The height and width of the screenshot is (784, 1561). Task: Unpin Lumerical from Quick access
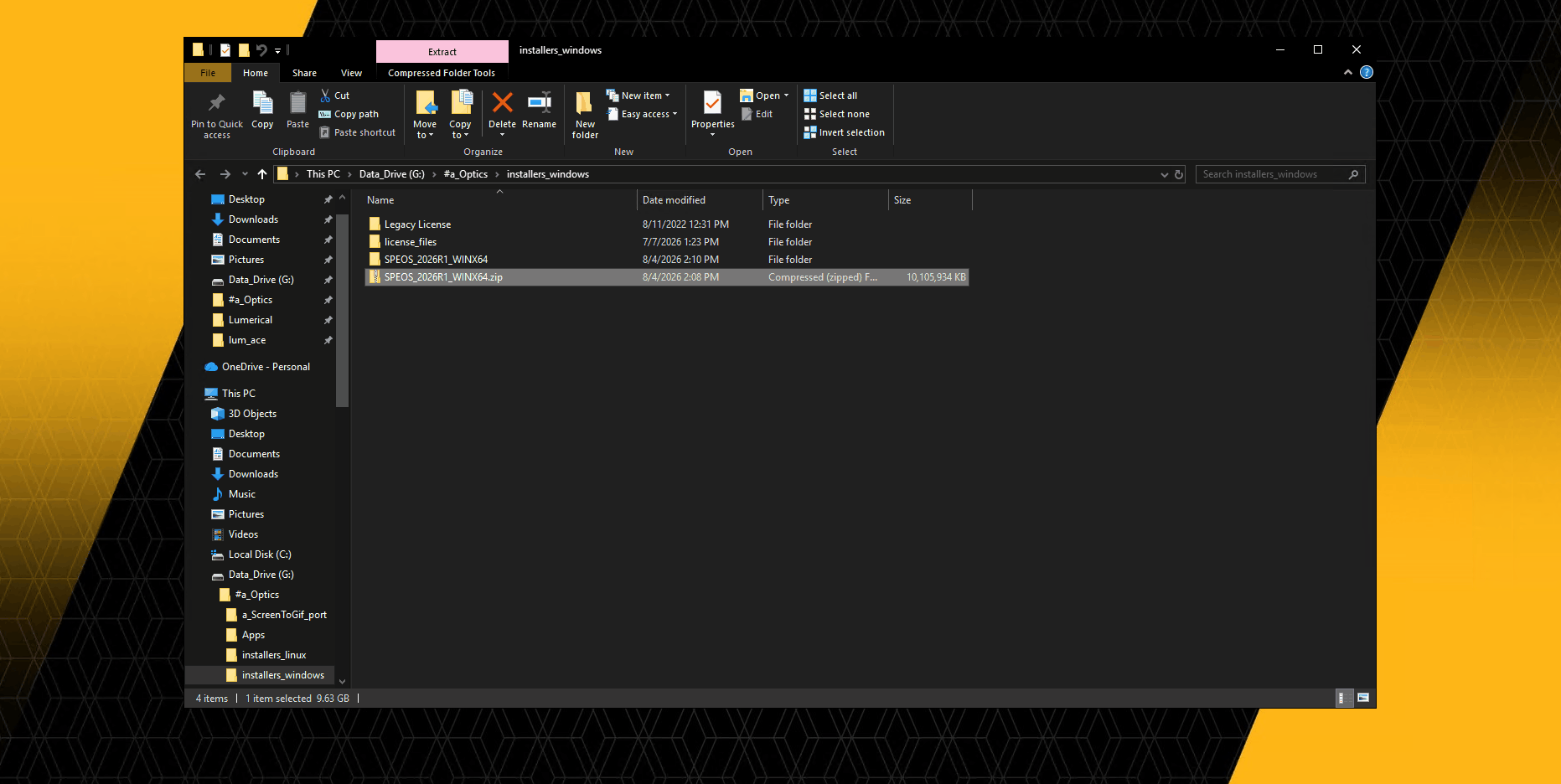[328, 320]
